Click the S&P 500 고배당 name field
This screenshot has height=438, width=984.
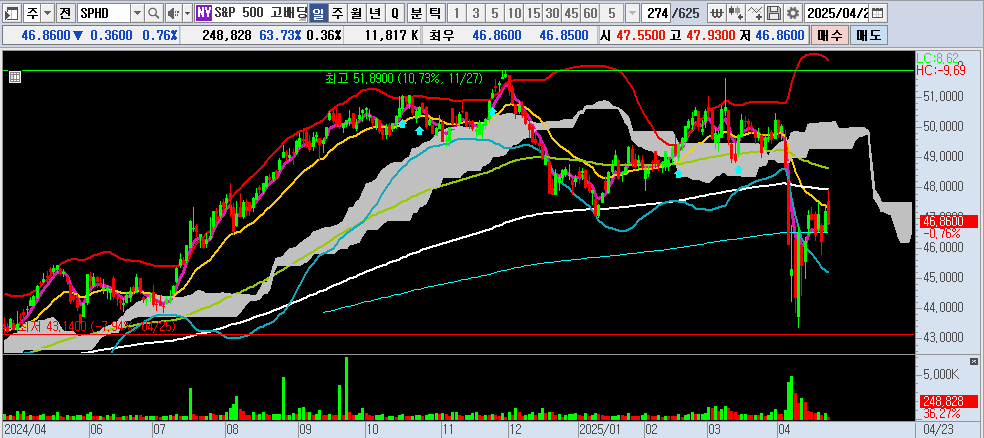click(x=260, y=12)
